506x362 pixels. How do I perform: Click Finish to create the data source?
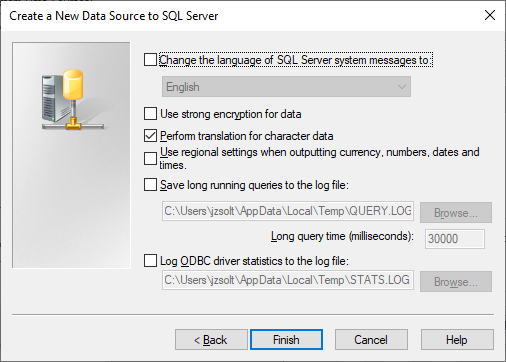pyautogui.click(x=286, y=340)
